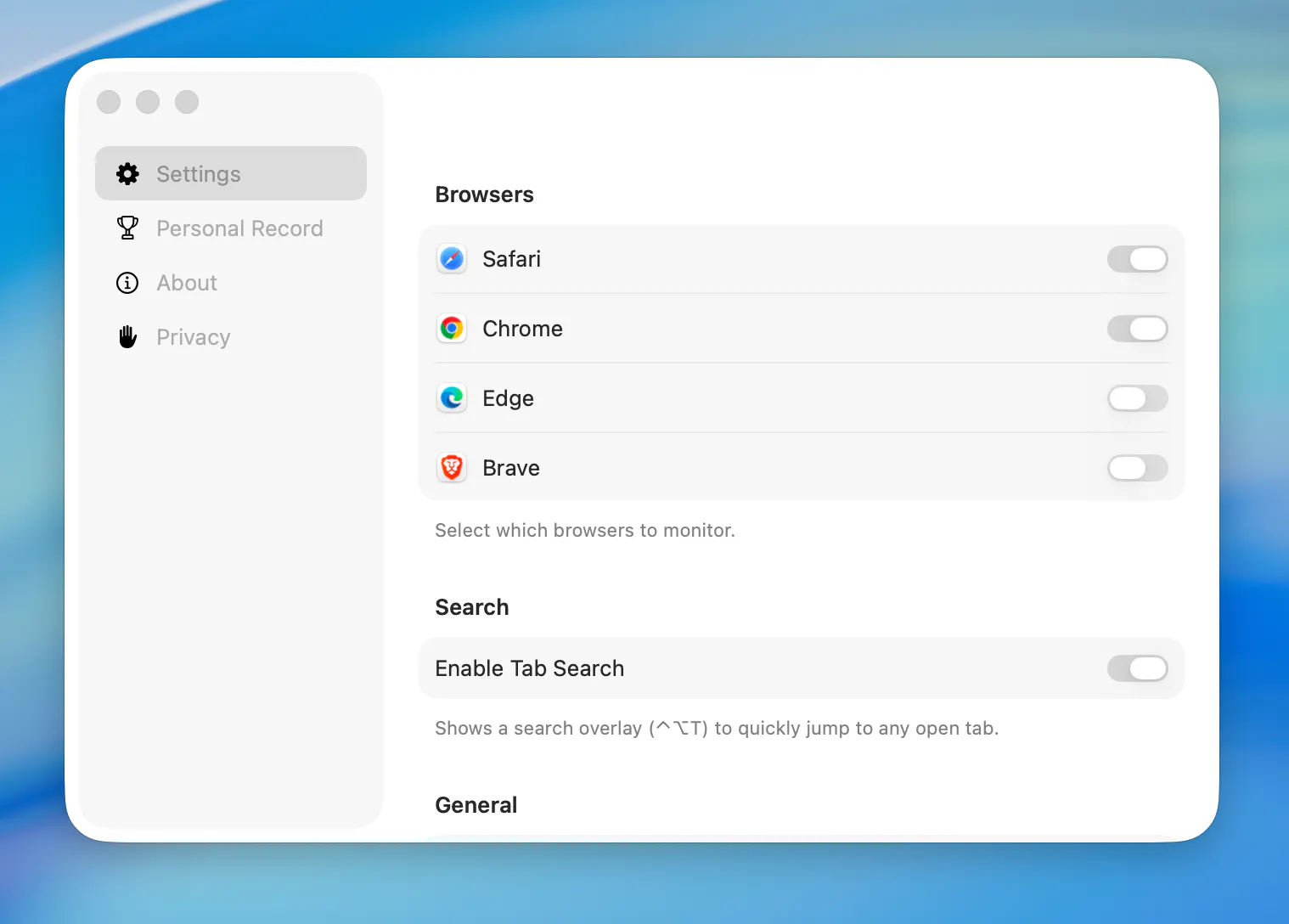This screenshot has width=1289, height=924.
Task: Click the Privacy hand icon
Action: pos(127,337)
